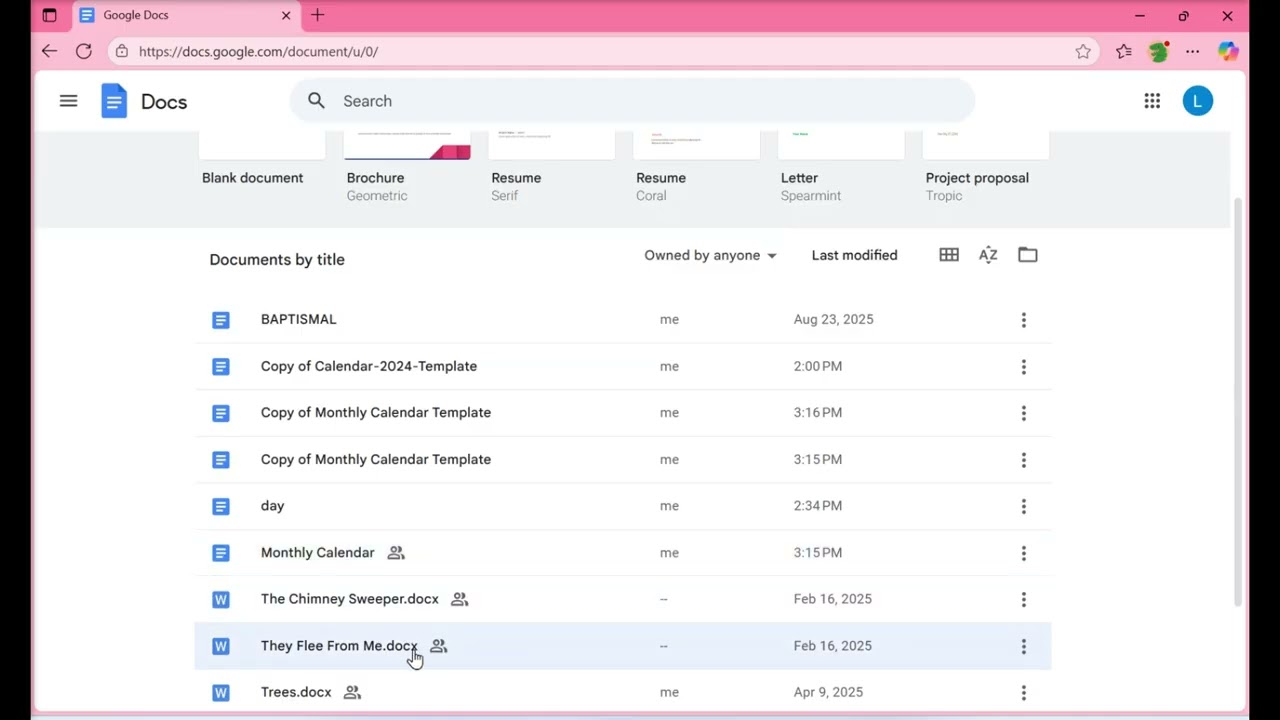Bookmark this page with the star icon
Image resolution: width=1280 pixels, height=720 pixels.
1083,51
